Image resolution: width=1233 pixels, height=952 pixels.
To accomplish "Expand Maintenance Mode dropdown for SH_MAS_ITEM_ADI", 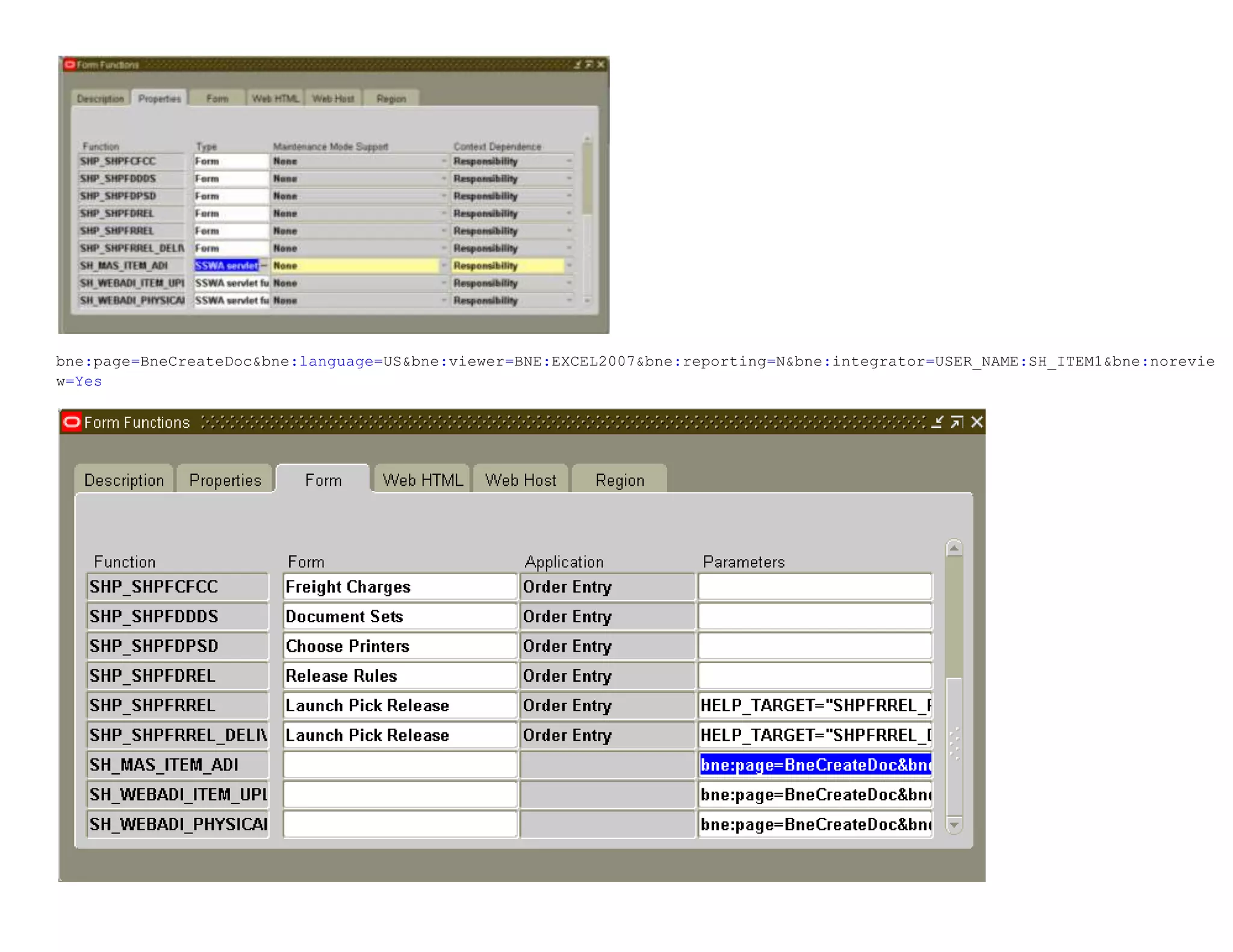I will pyautogui.click(x=444, y=265).
